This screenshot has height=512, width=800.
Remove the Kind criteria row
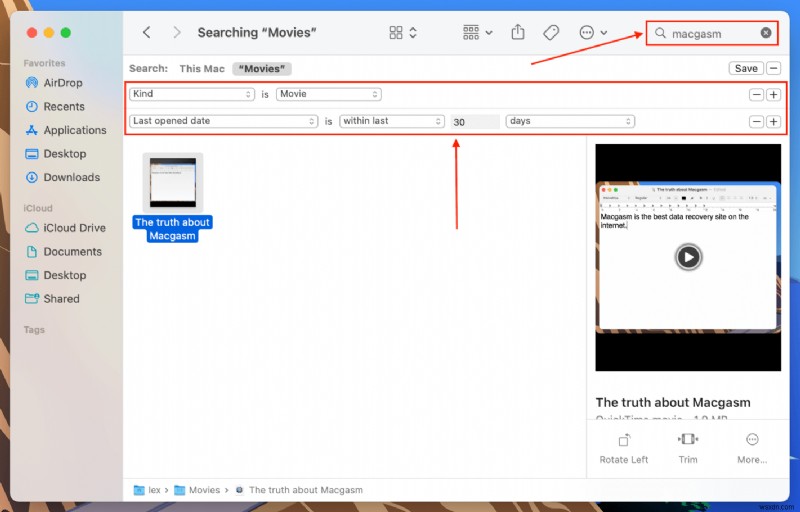756,95
